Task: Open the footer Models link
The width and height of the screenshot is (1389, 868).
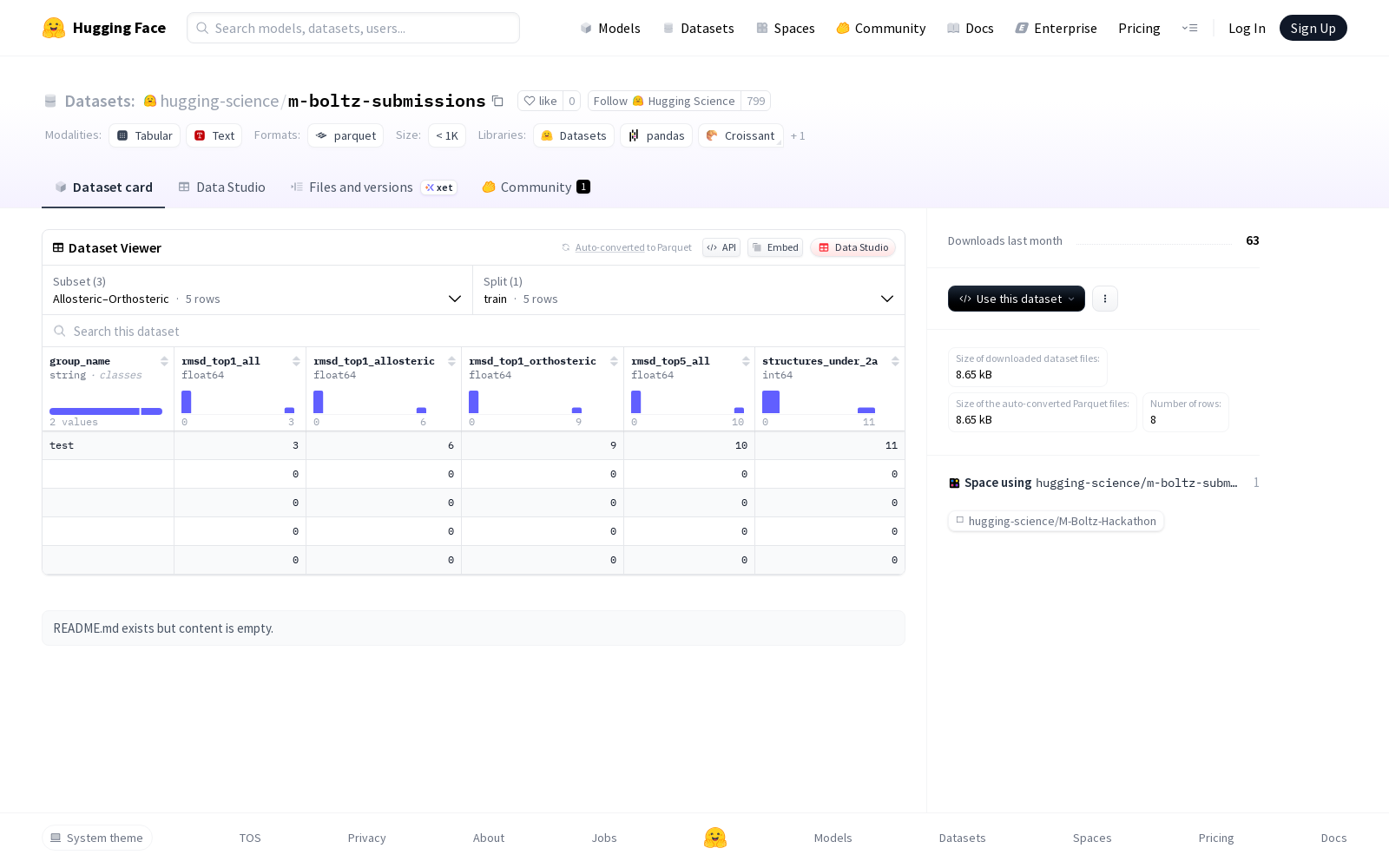Action: pyautogui.click(x=833, y=838)
